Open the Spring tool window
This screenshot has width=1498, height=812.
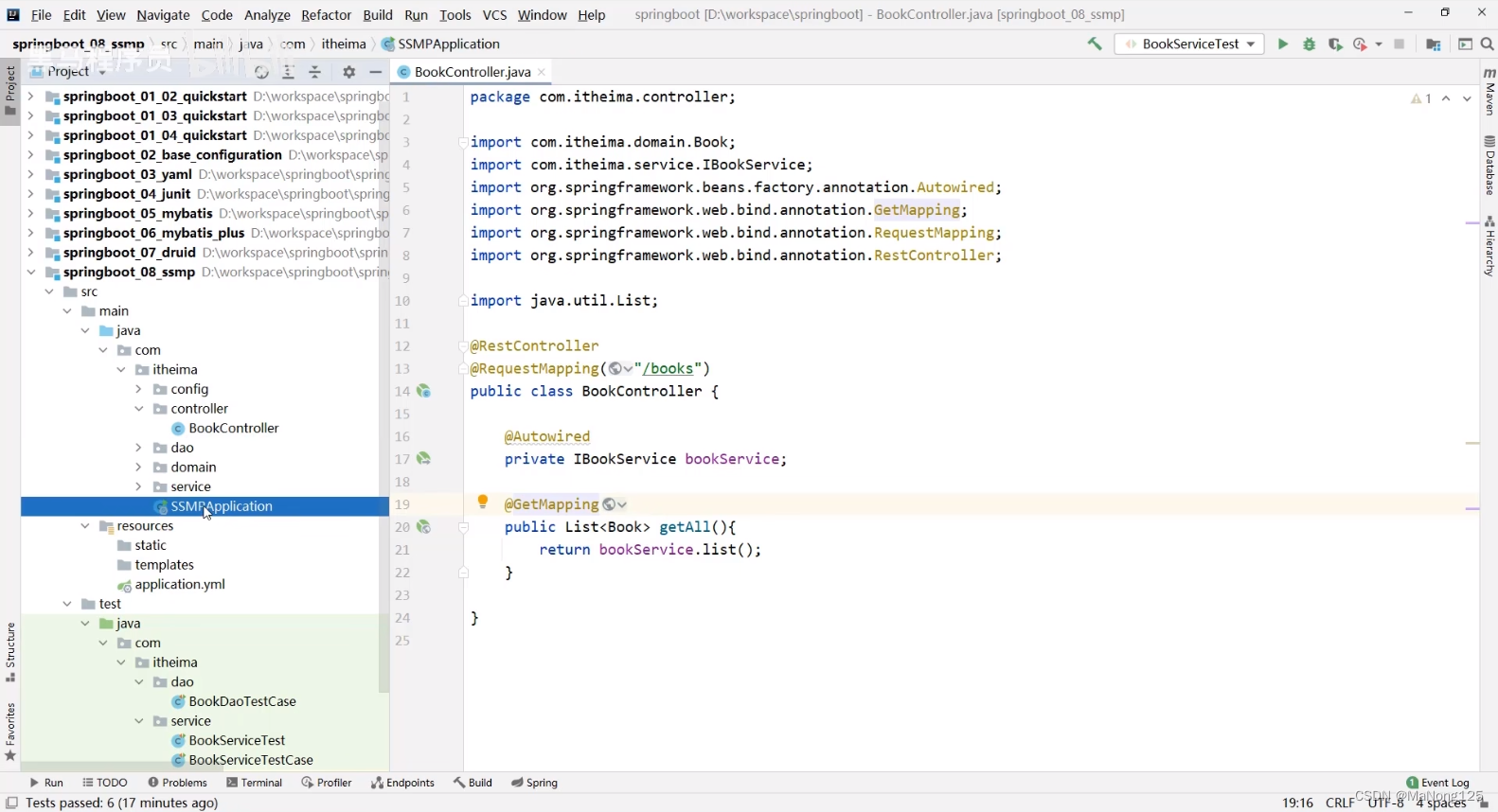(534, 783)
